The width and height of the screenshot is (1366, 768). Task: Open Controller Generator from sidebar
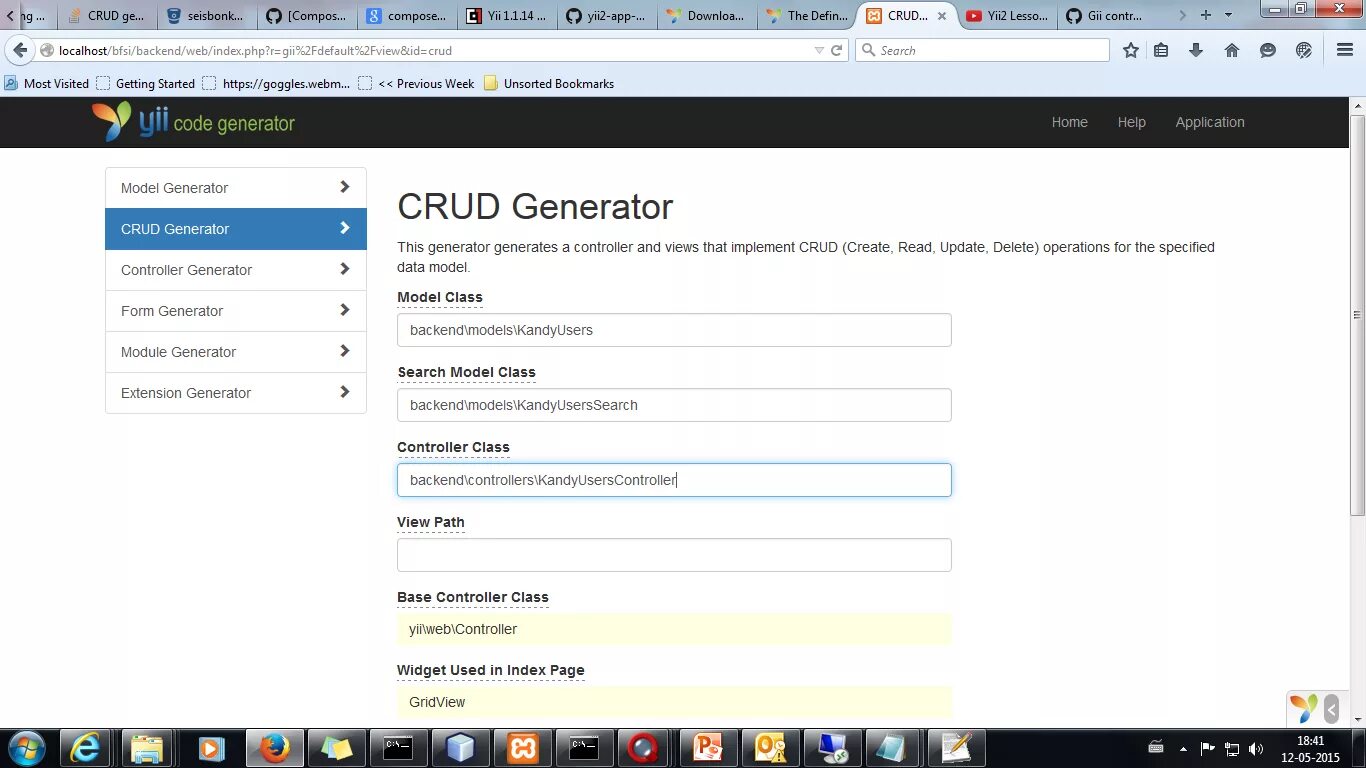click(x=236, y=270)
